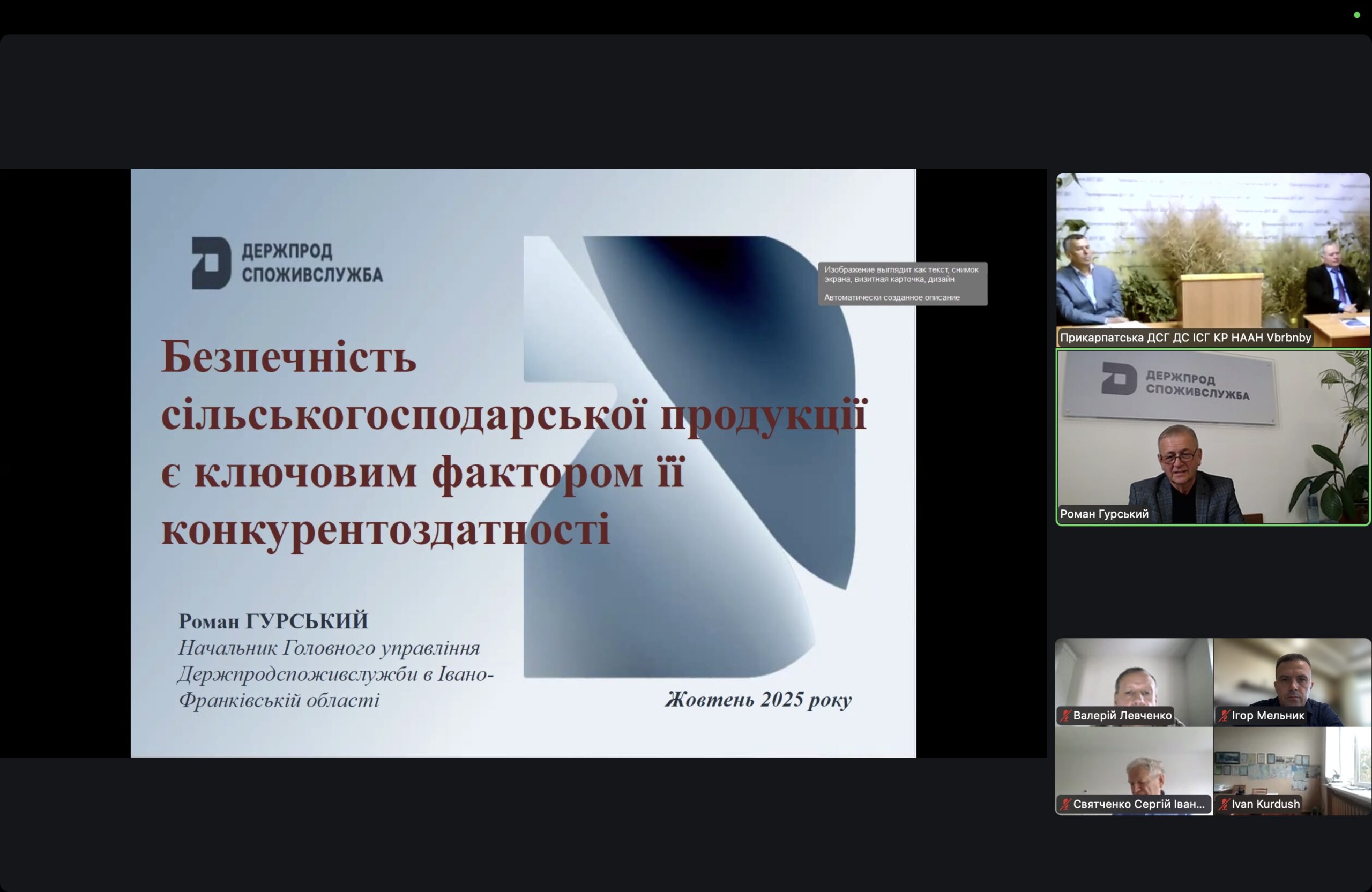Select Святченко Сергій's video thumbnail

pos(1134,761)
